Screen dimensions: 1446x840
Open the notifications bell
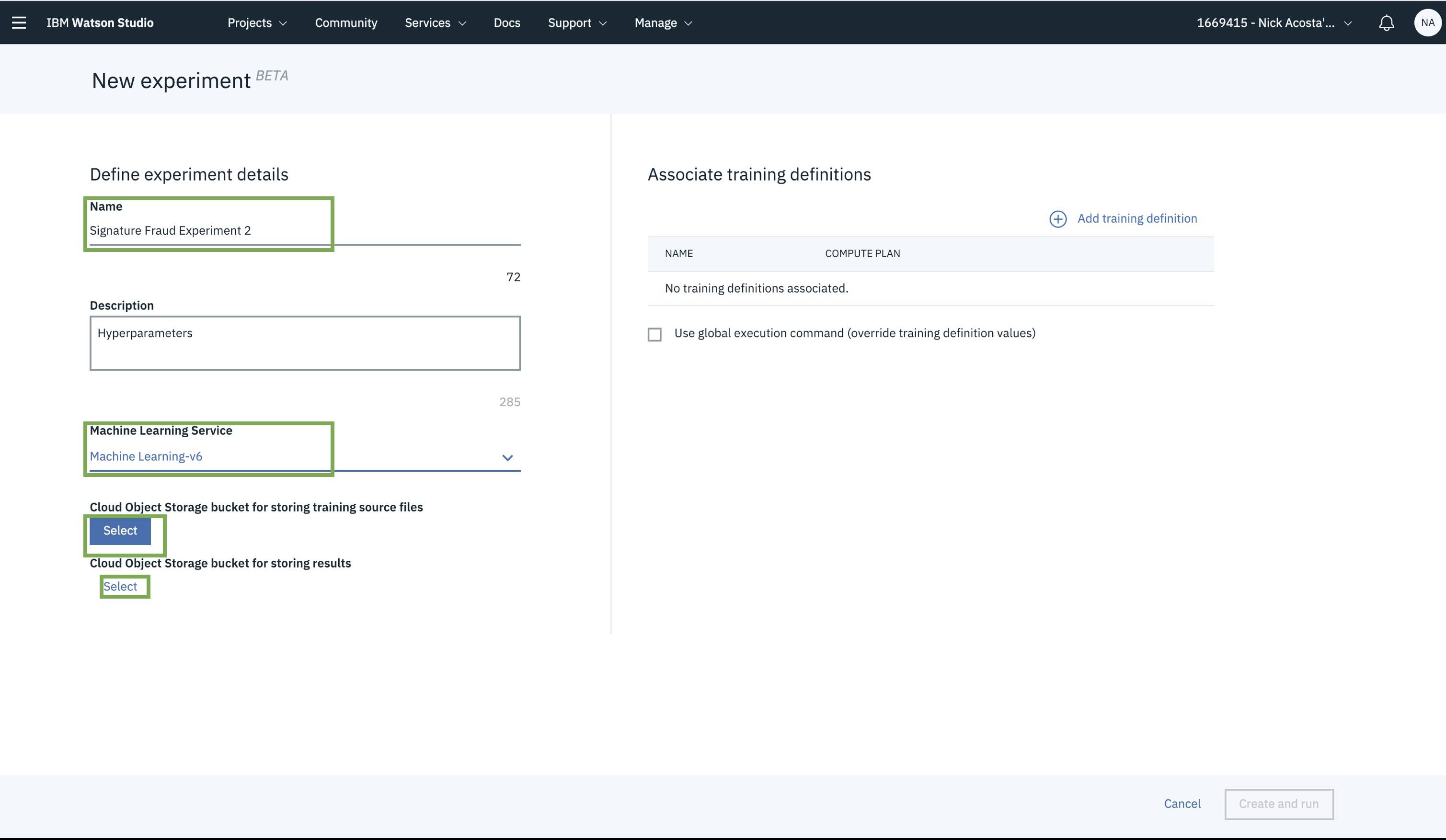pyautogui.click(x=1386, y=23)
